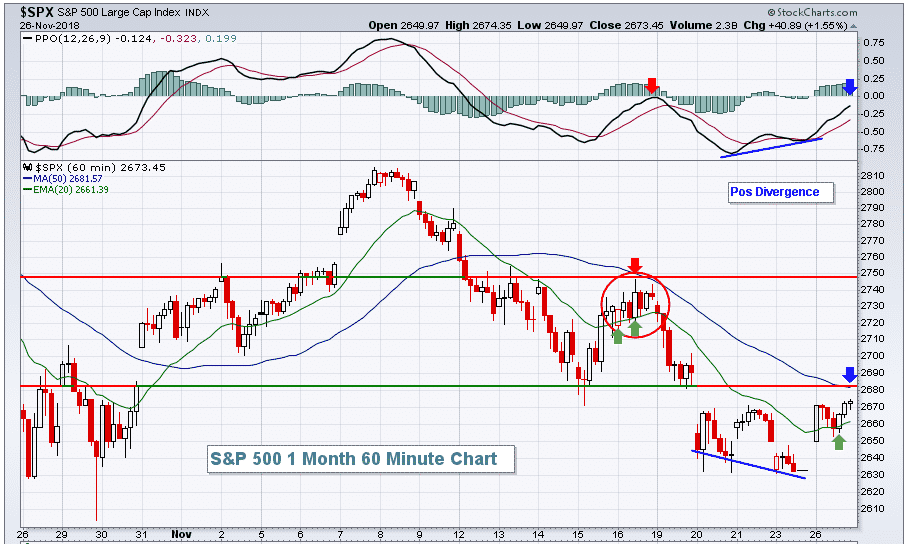Click the 12 date axis label
Viewport: 913px width, 544px height.
pyautogui.click(x=459, y=534)
